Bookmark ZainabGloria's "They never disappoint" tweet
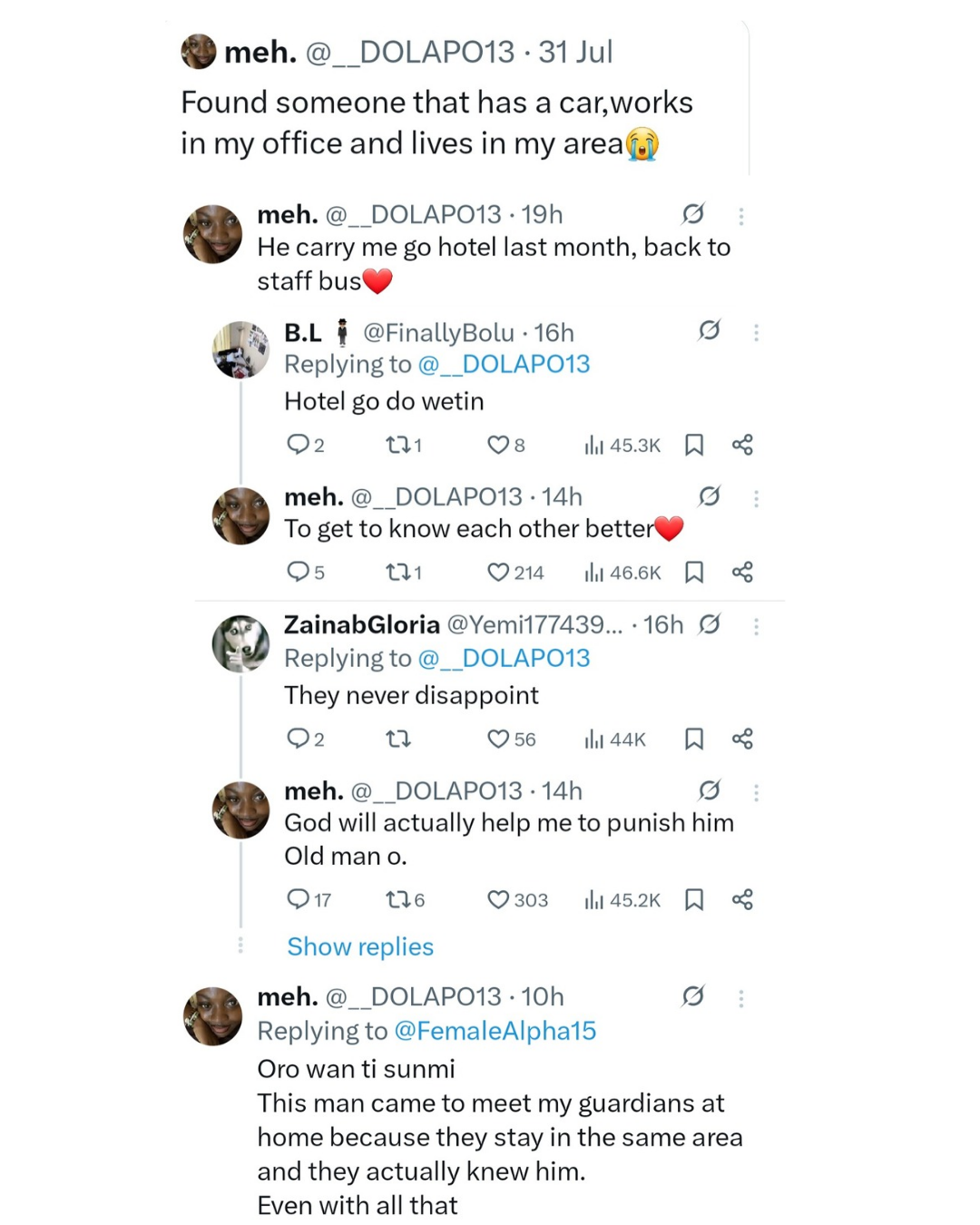The height and width of the screenshot is (1225, 980). [694, 740]
